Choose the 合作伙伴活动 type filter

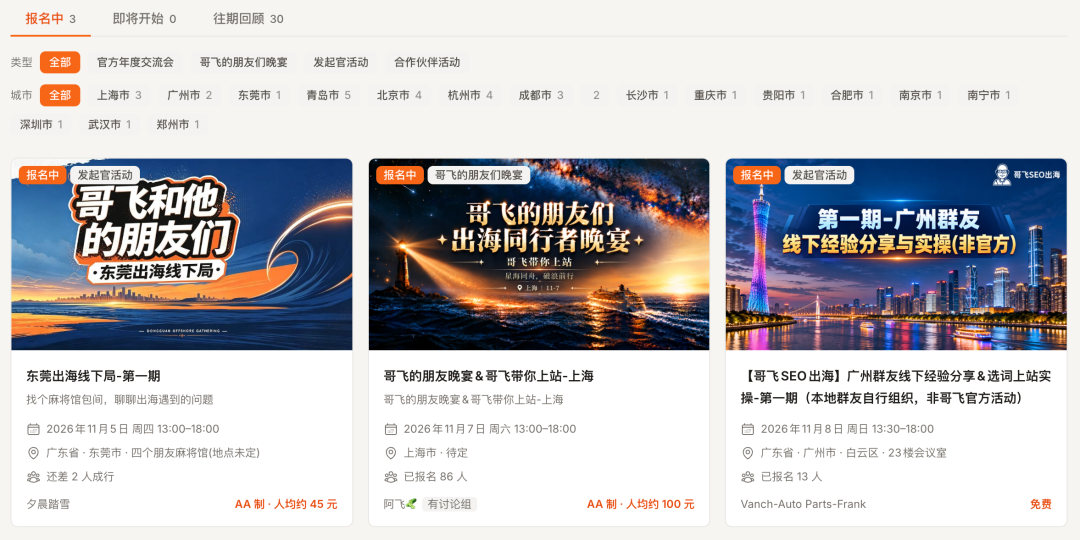click(x=427, y=62)
